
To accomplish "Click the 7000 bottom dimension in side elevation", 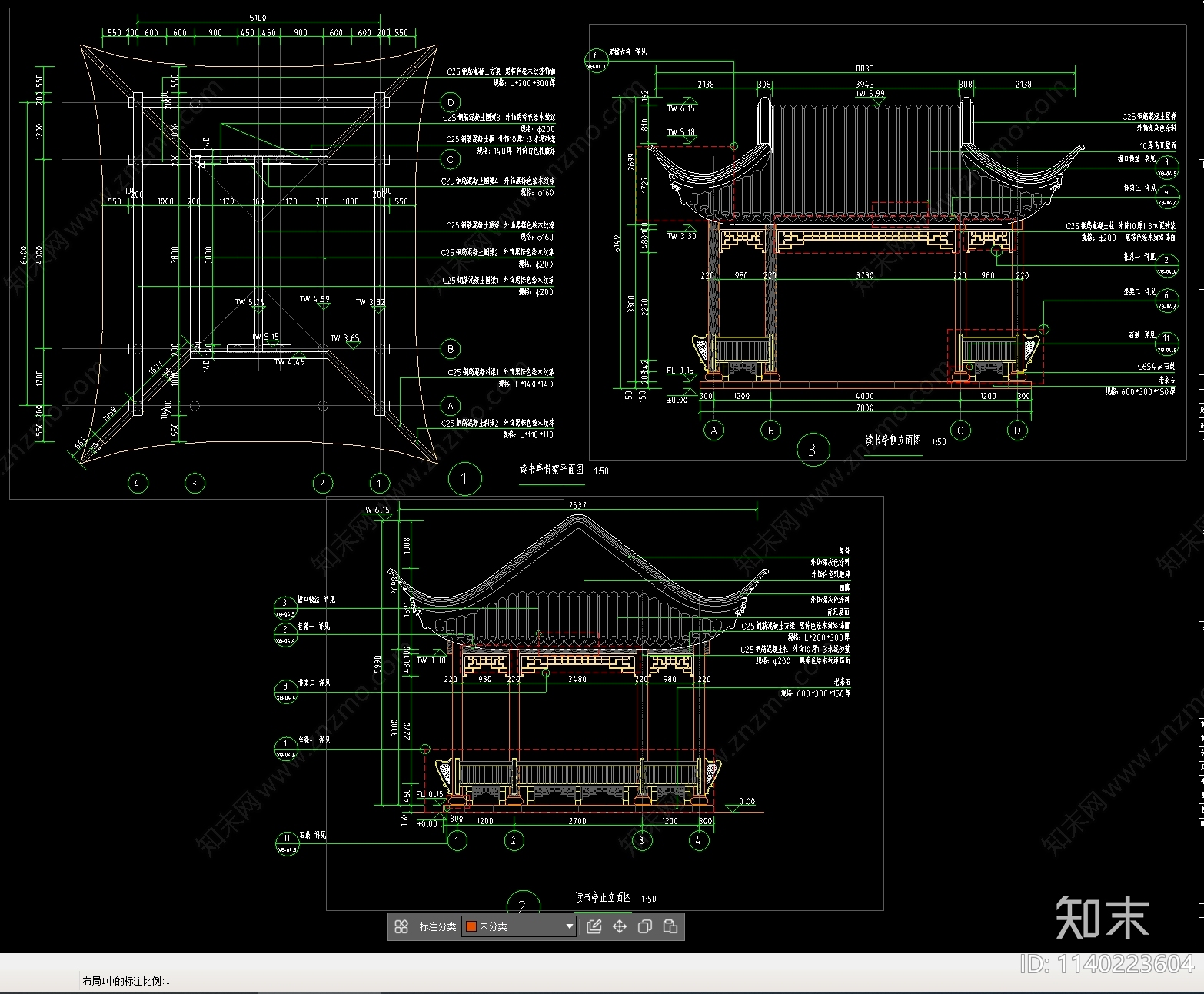I will coord(864,408).
